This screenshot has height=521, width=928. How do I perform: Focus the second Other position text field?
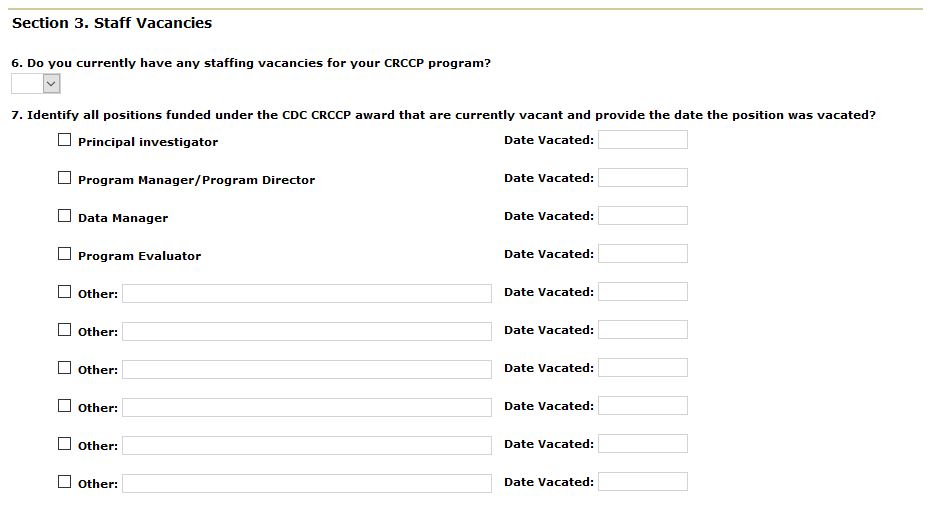[306, 331]
